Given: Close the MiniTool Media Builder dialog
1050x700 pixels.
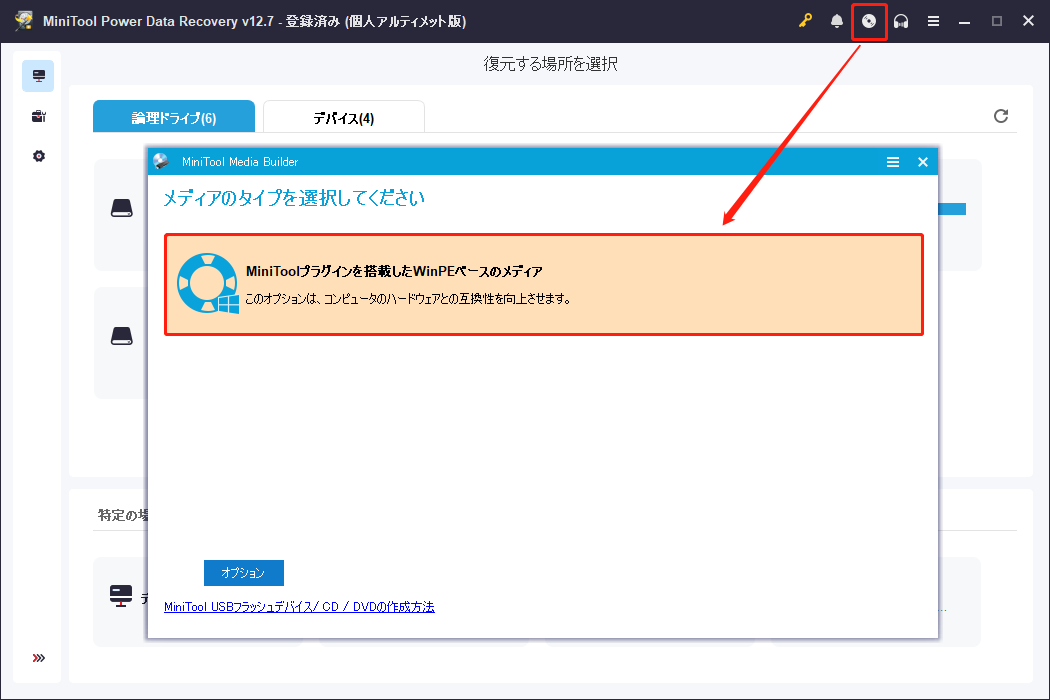Looking at the screenshot, I should click(x=922, y=161).
